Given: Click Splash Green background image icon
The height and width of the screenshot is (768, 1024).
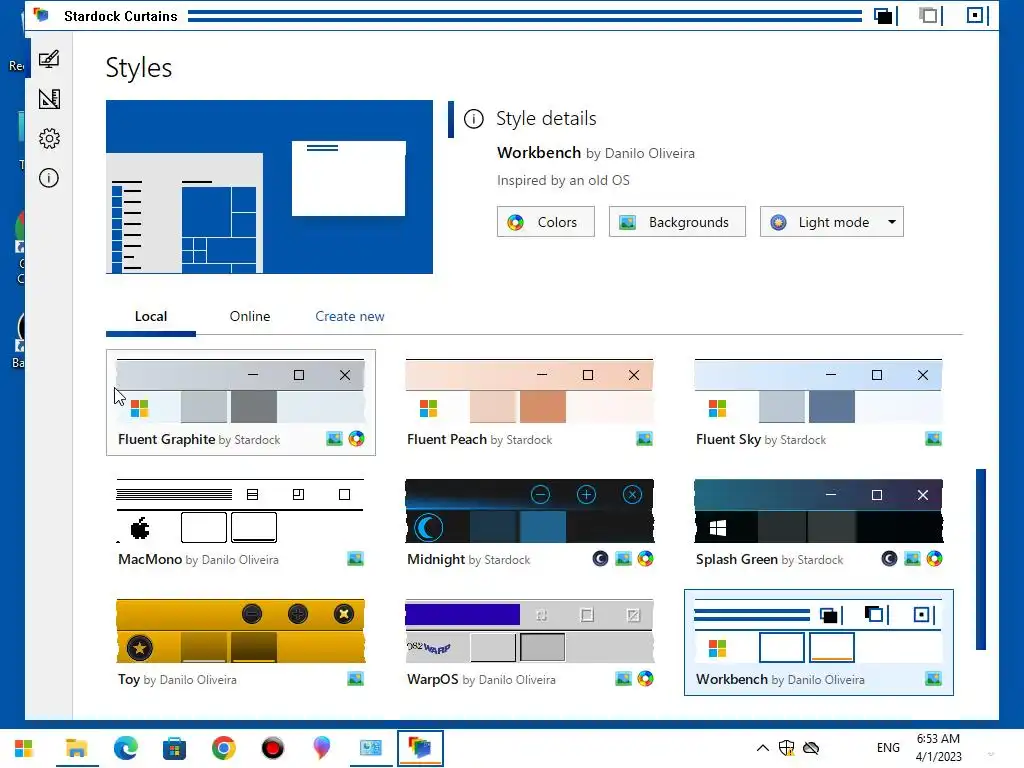Looking at the screenshot, I should click(x=912, y=559).
